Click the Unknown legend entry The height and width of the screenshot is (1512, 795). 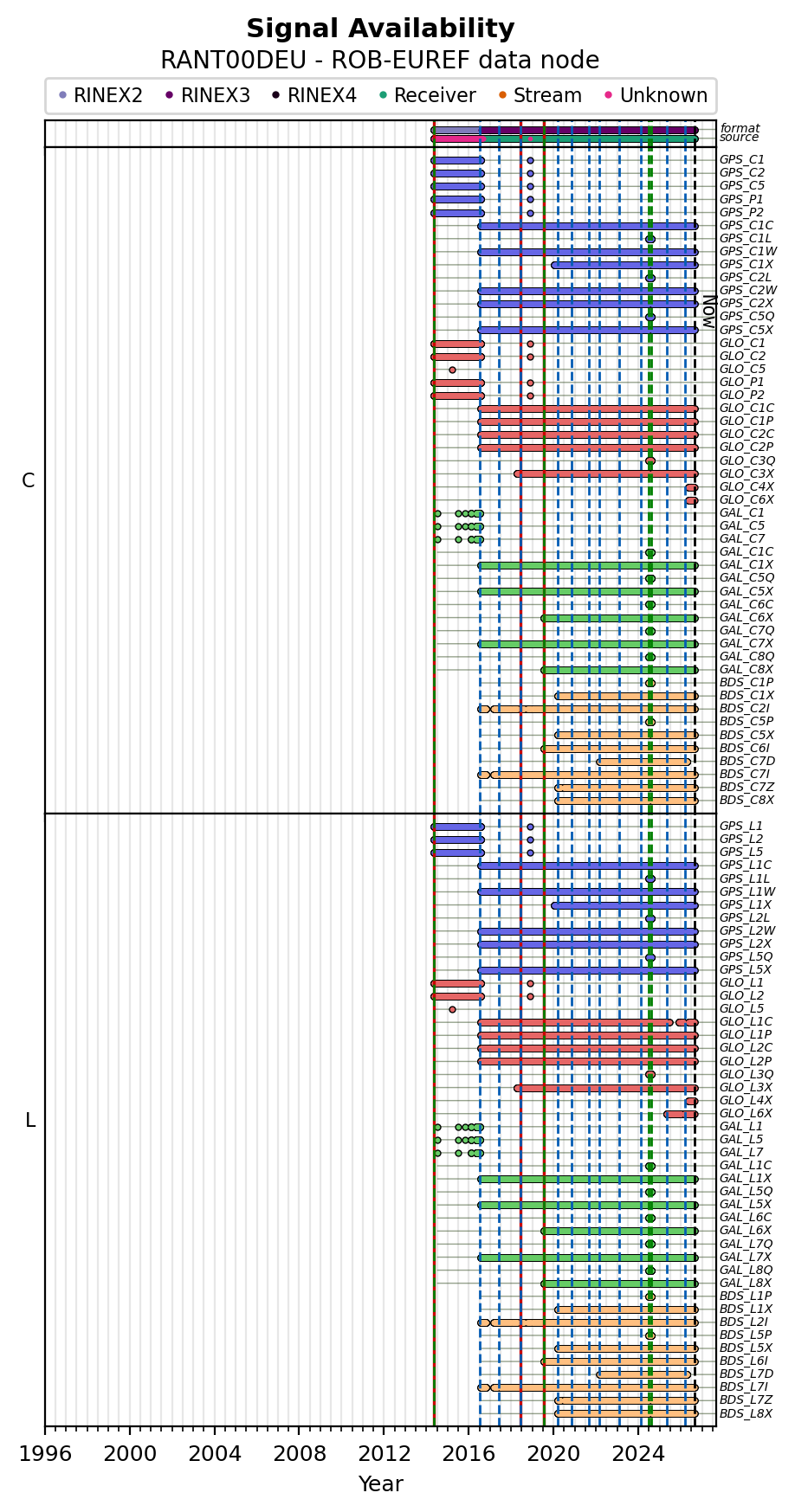(655, 95)
